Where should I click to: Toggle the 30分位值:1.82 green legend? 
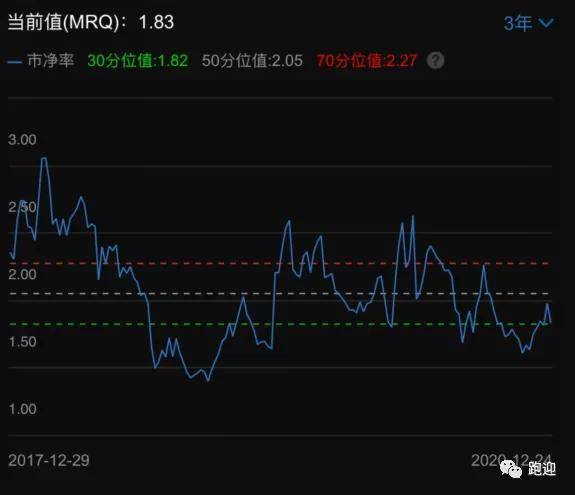click(138, 60)
